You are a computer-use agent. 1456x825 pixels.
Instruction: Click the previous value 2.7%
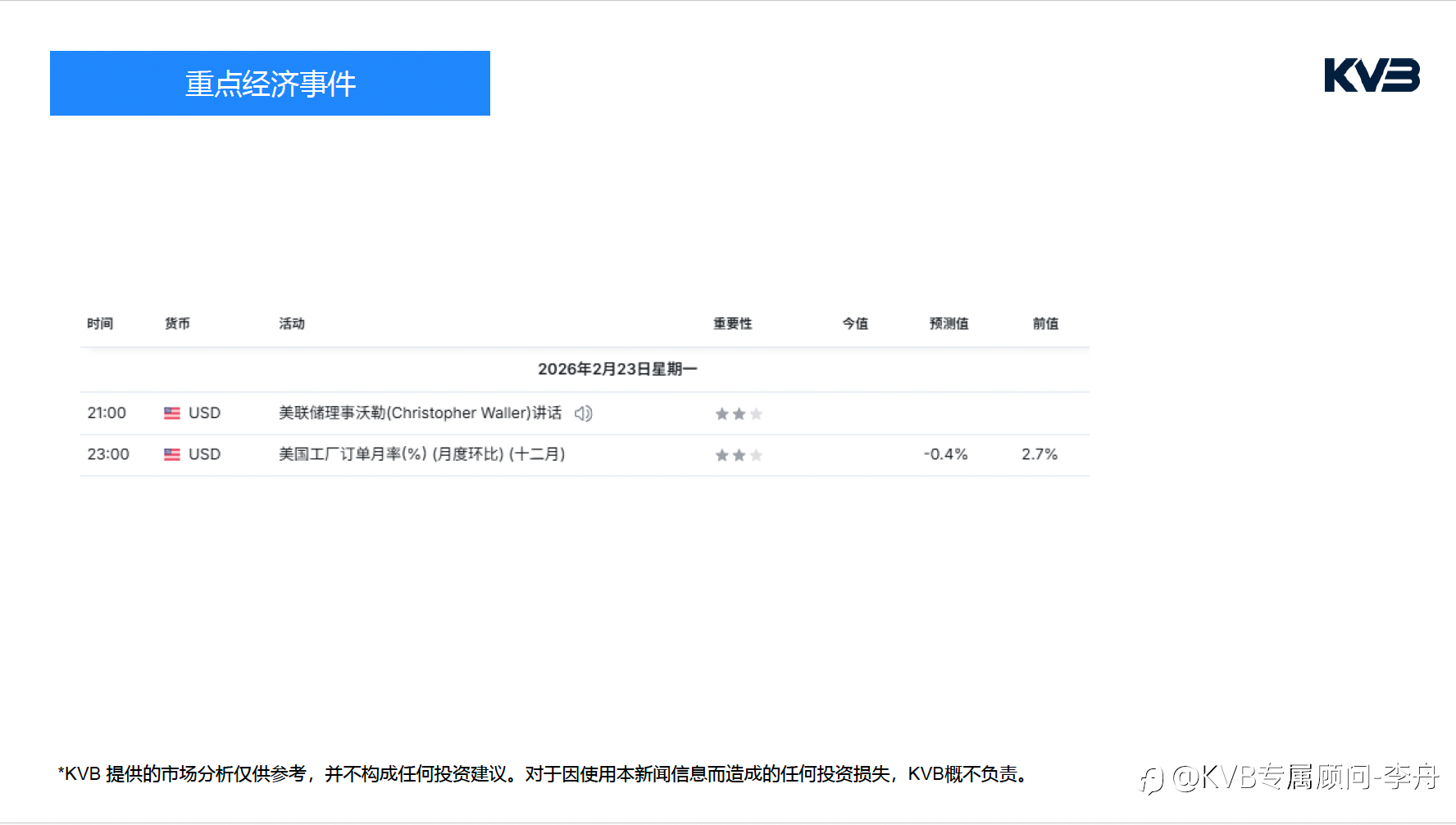(x=1040, y=454)
